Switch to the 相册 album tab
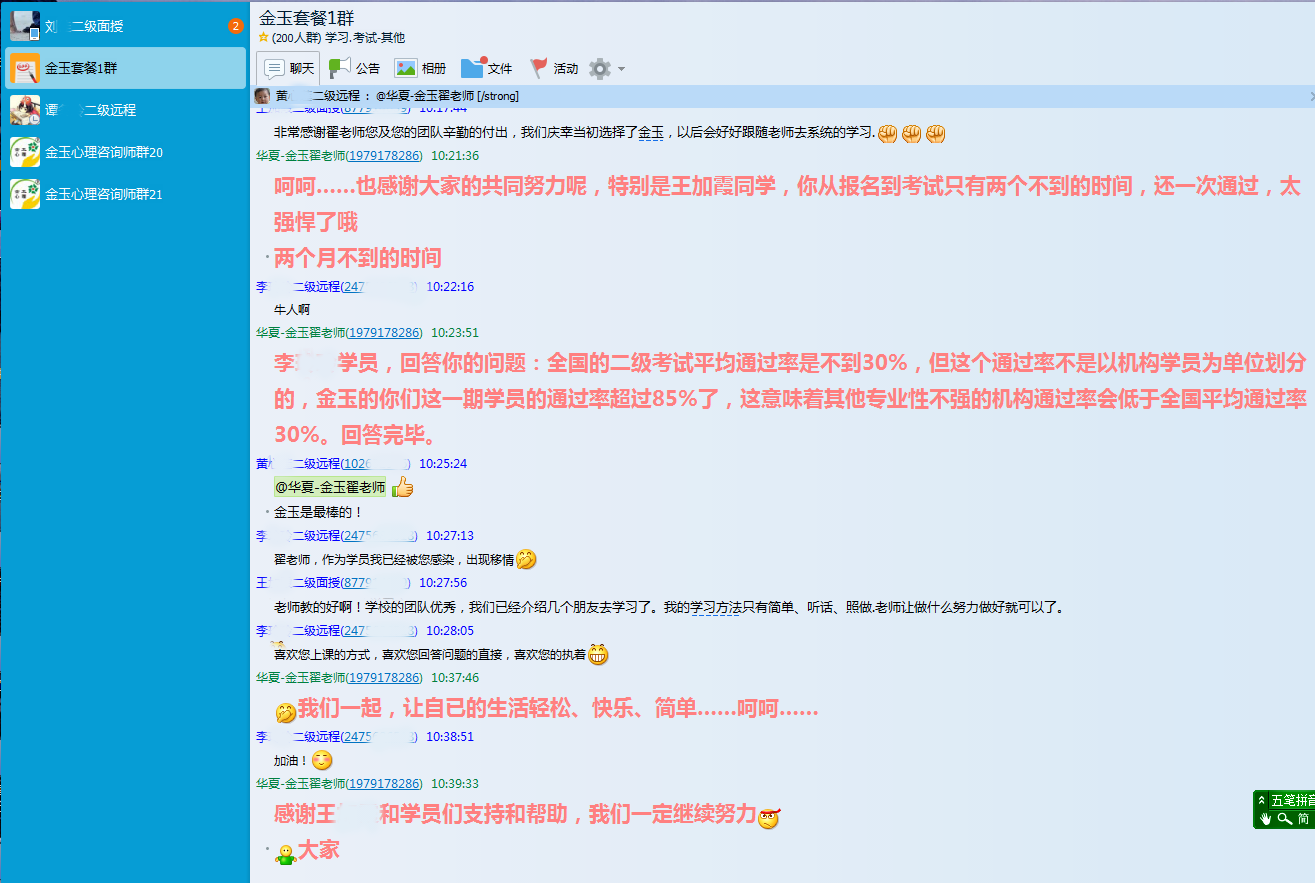 point(420,68)
